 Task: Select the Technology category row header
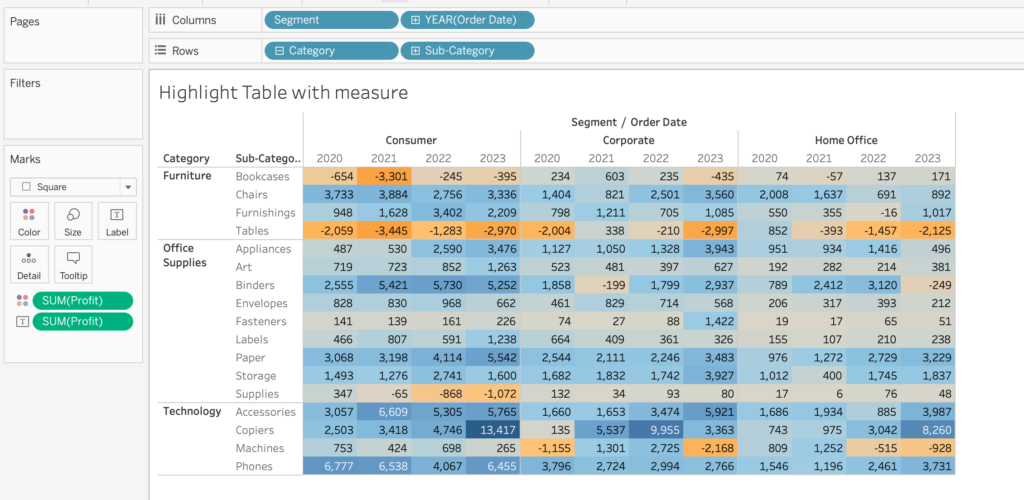pyautogui.click(x=193, y=411)
